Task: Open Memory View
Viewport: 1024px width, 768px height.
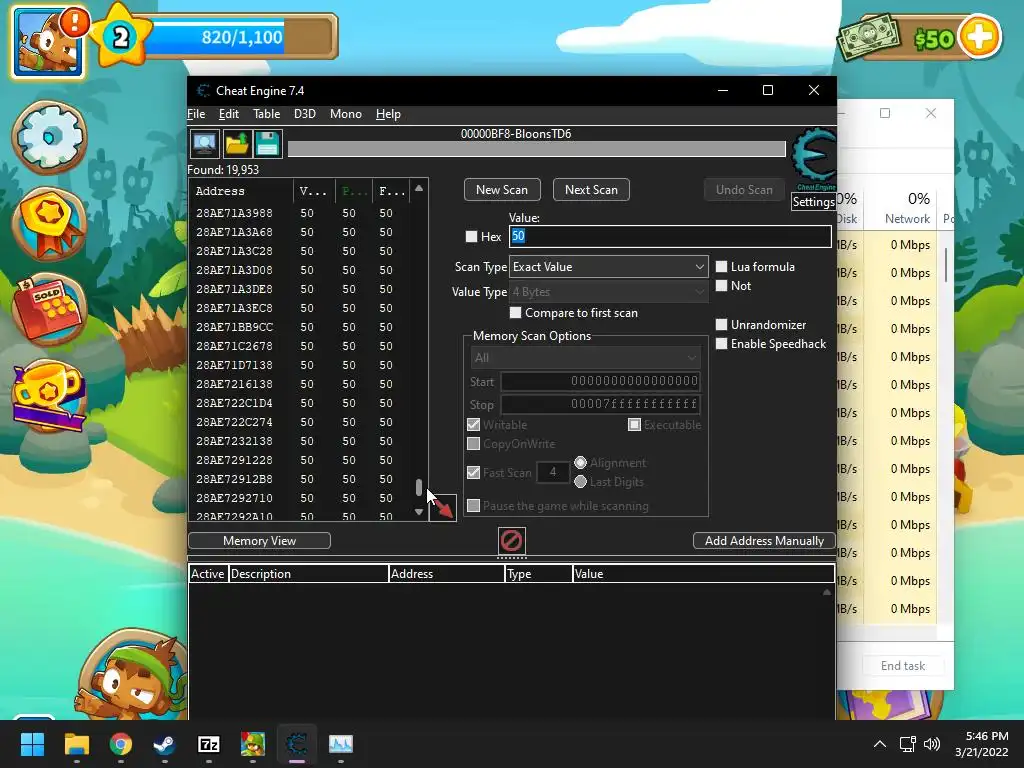Action: click(259, 541)
